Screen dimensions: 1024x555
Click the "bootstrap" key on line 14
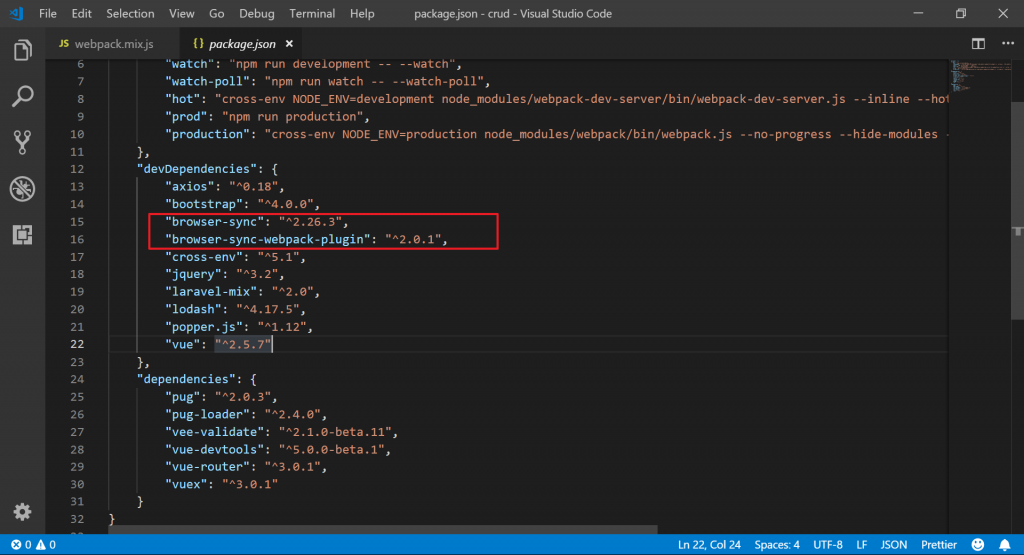coord(204,204)
